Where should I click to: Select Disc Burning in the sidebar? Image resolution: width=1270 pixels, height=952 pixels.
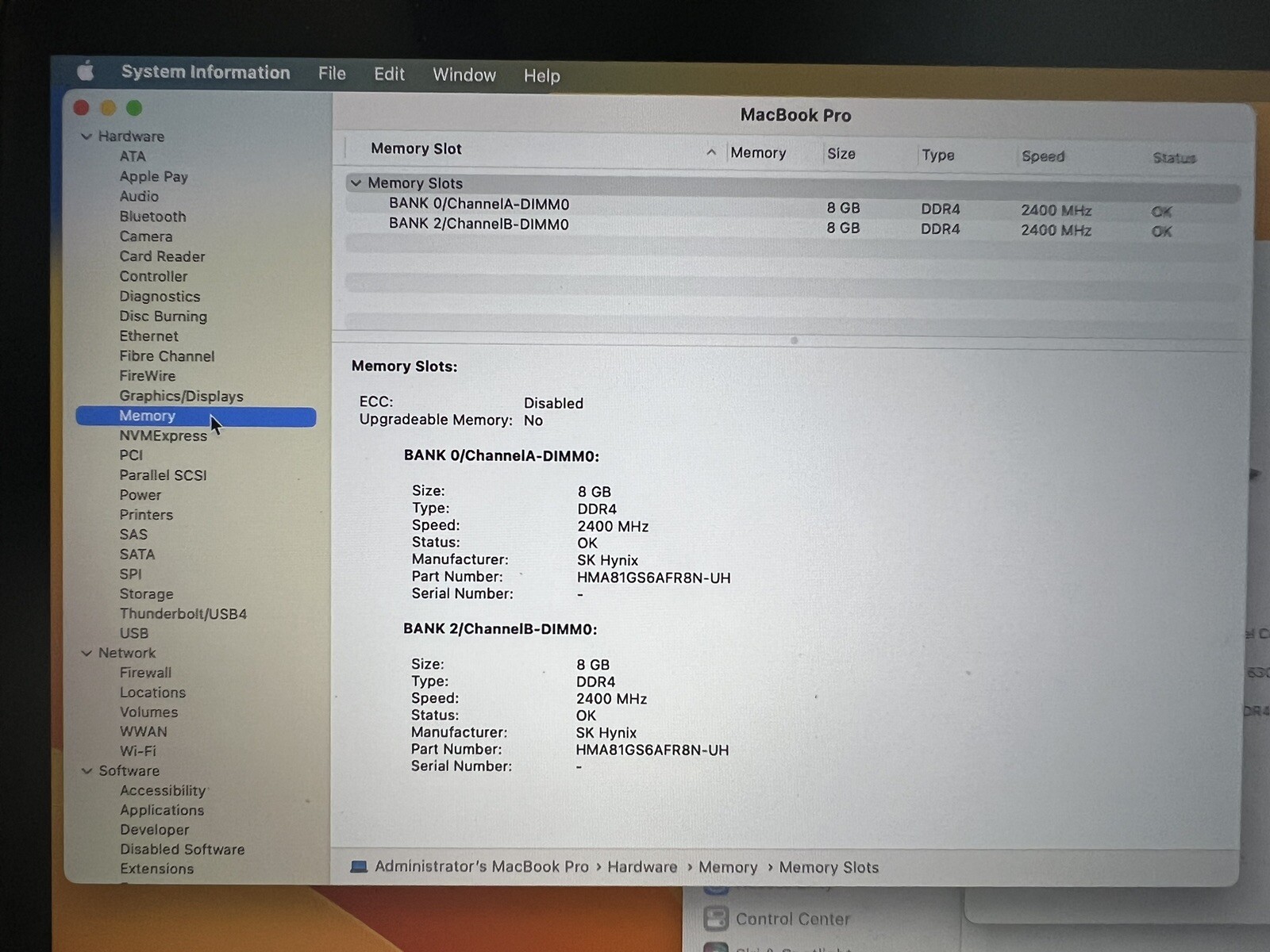point(163,316)
